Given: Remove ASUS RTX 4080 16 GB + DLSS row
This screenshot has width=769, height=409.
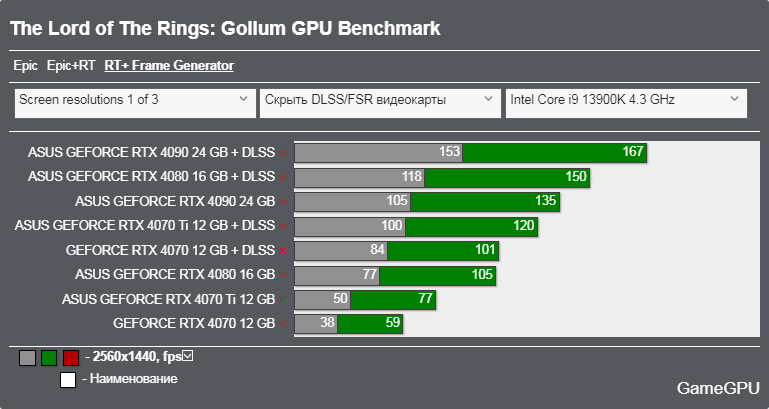Looking at the screenshot, I should pos(282,177).
